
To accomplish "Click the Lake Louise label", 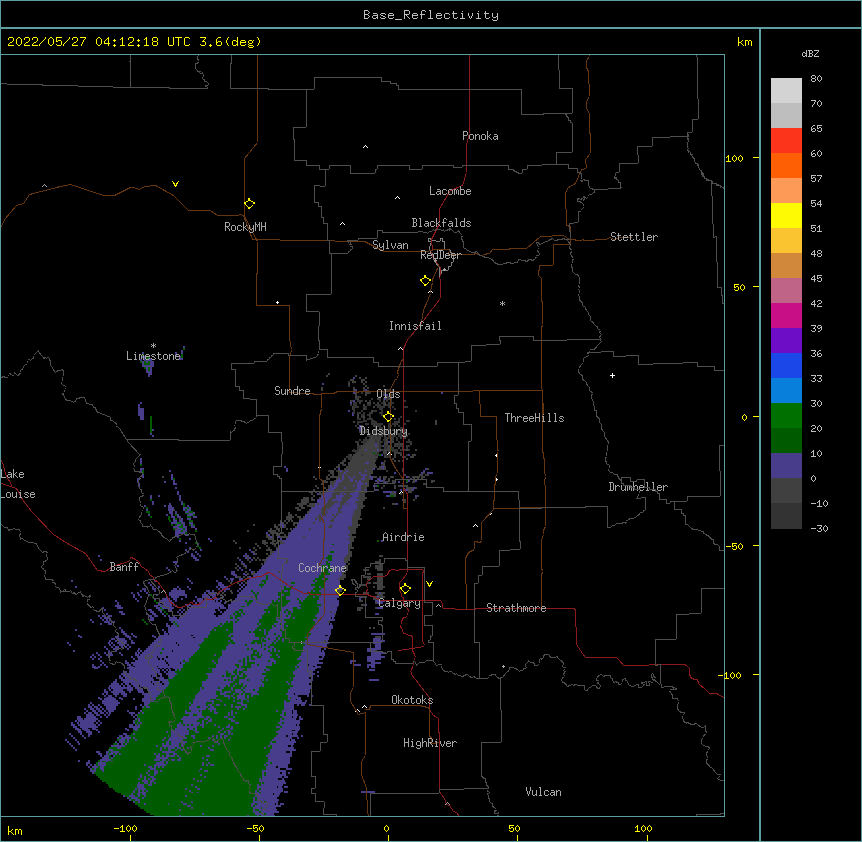I will click(18, 484).
